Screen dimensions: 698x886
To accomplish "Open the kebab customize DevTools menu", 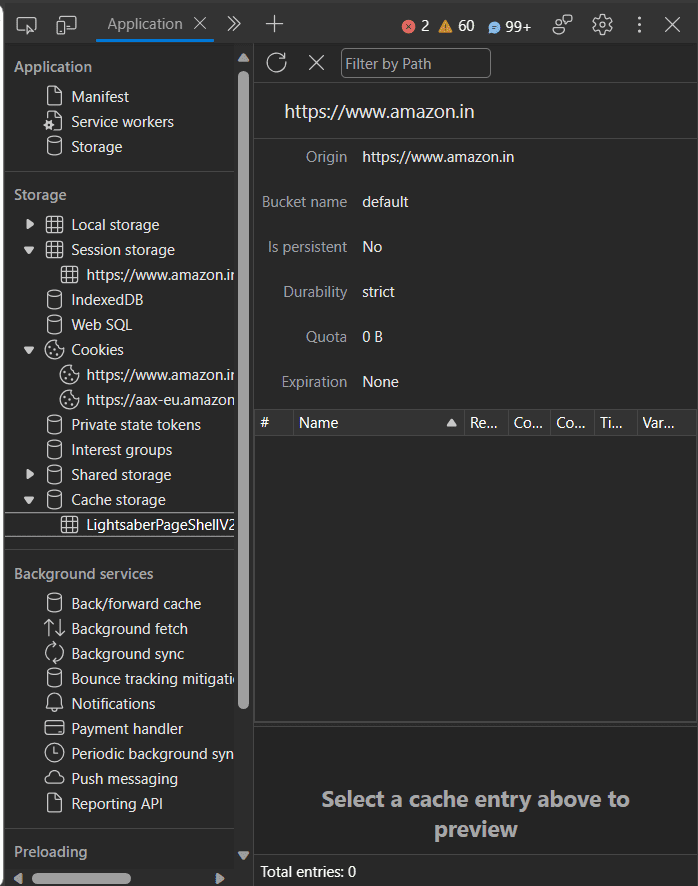I will tap(639, 25).
